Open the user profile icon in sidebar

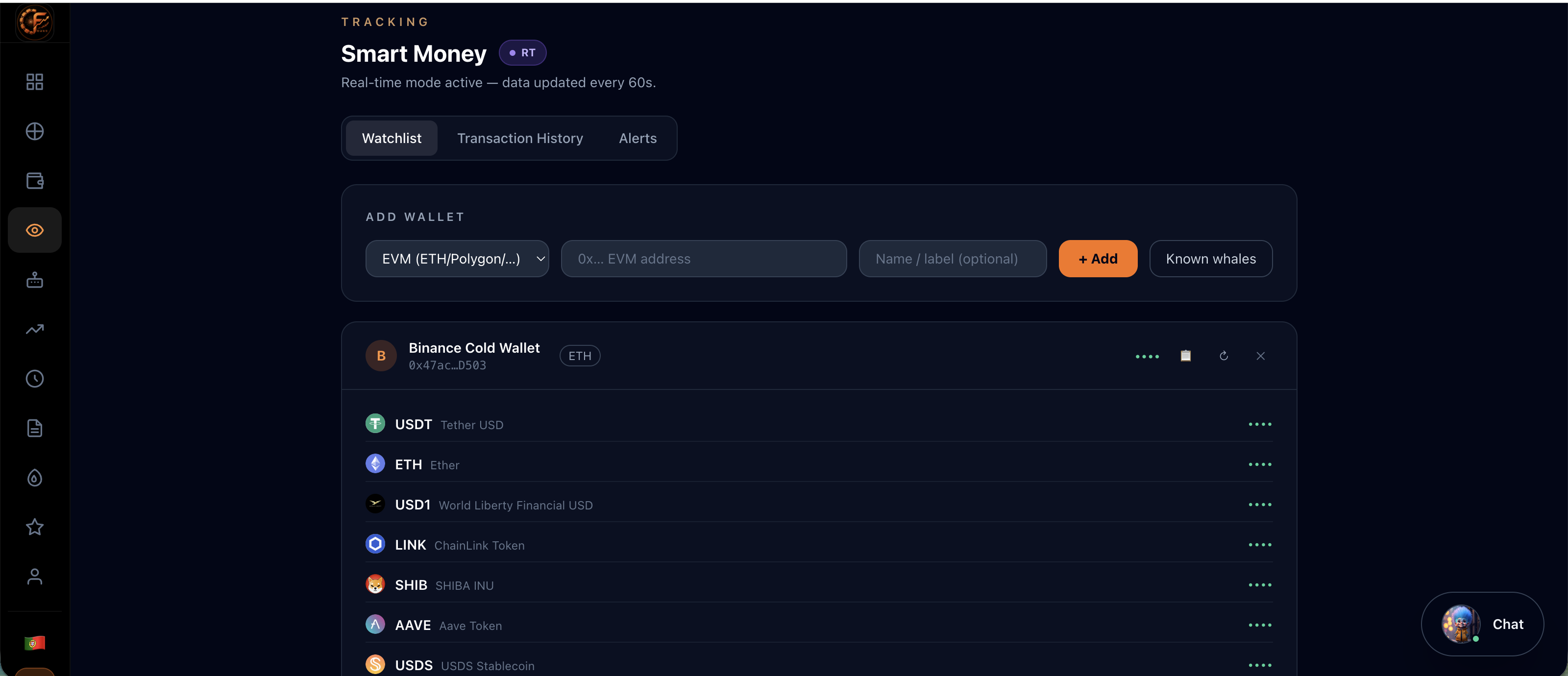[x=35, y=576]
